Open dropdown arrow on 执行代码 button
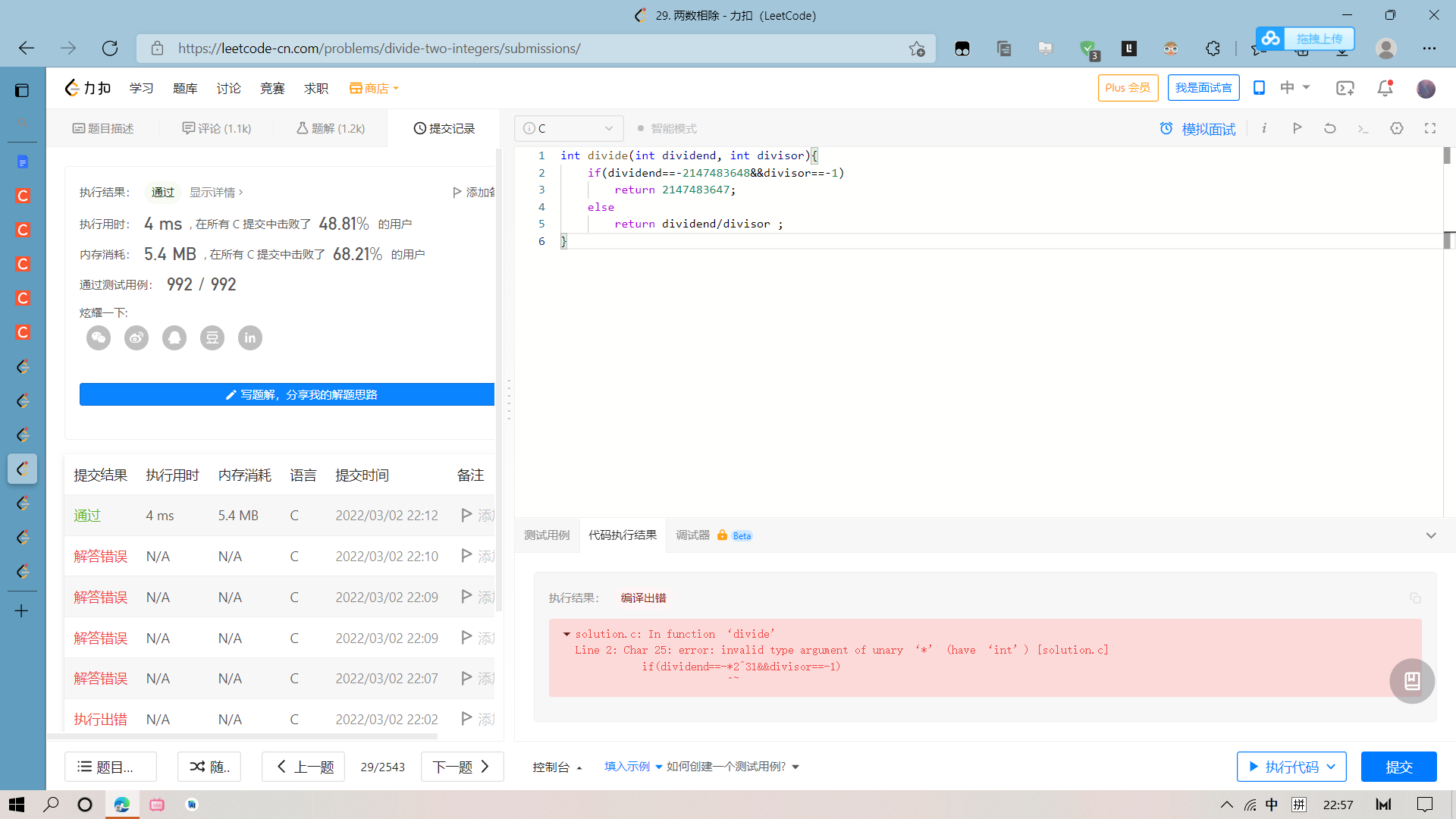Viewport: 1456px width, 819px height. tap(1331, 767)
